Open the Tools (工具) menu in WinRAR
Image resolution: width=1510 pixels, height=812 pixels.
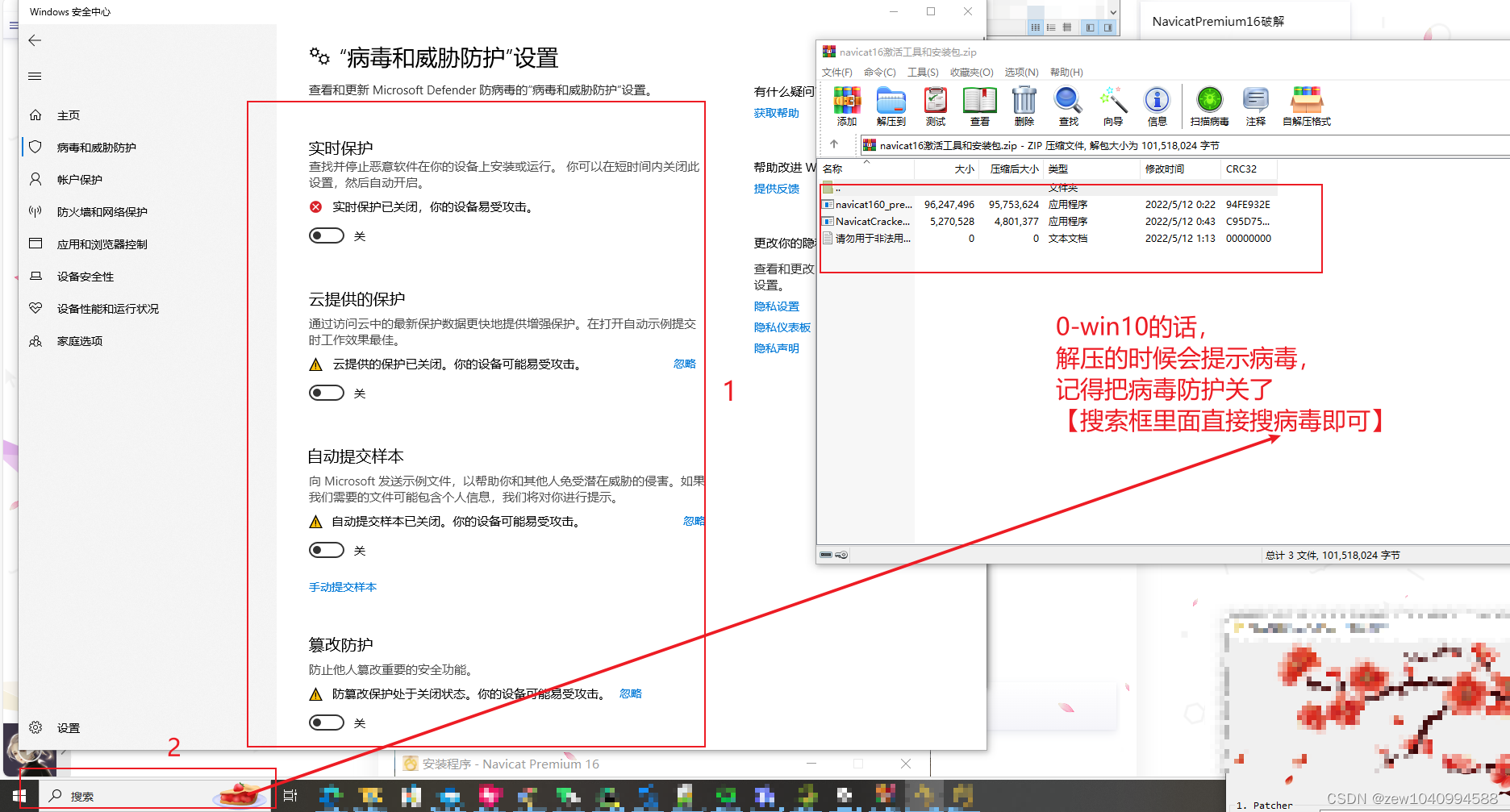tap(923, 73)
